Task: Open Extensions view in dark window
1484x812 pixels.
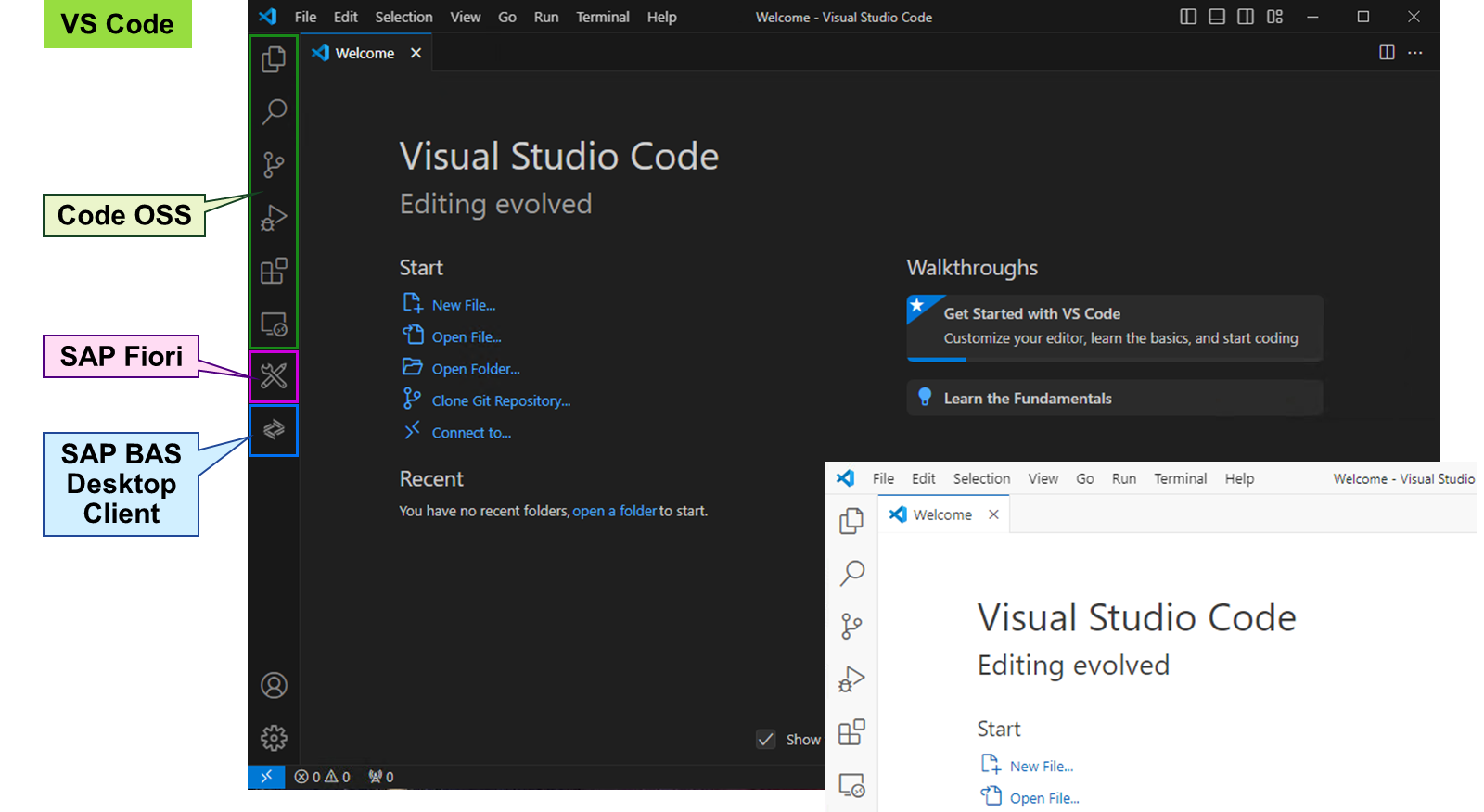Action: [x=274, y=271]
